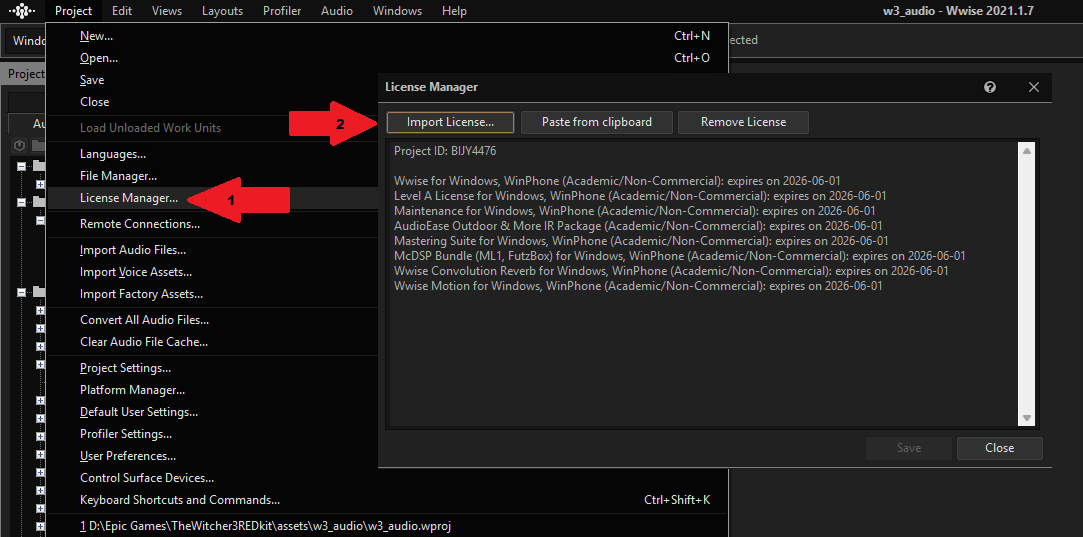Click the Close button in License Manager
The image size is (1083, 537).
(x=999, y=449)
